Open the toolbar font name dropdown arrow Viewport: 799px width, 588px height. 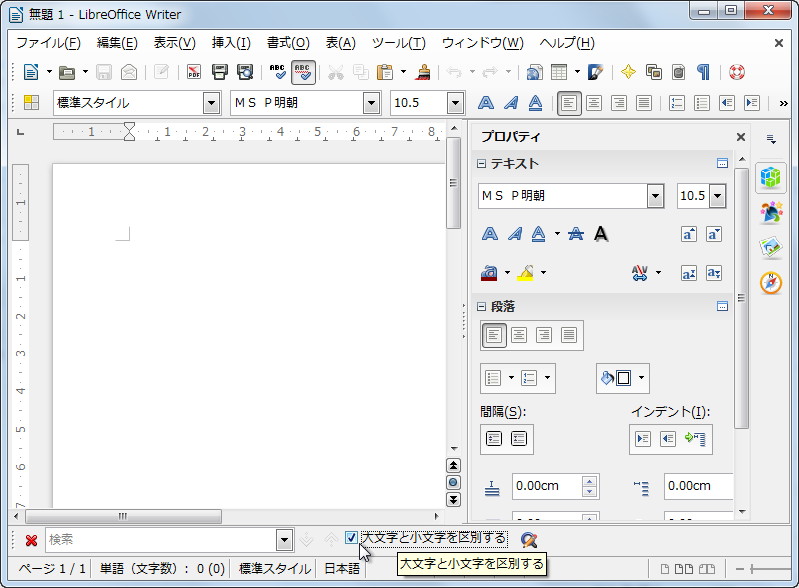pyautogui.click(x=371, y=103)
